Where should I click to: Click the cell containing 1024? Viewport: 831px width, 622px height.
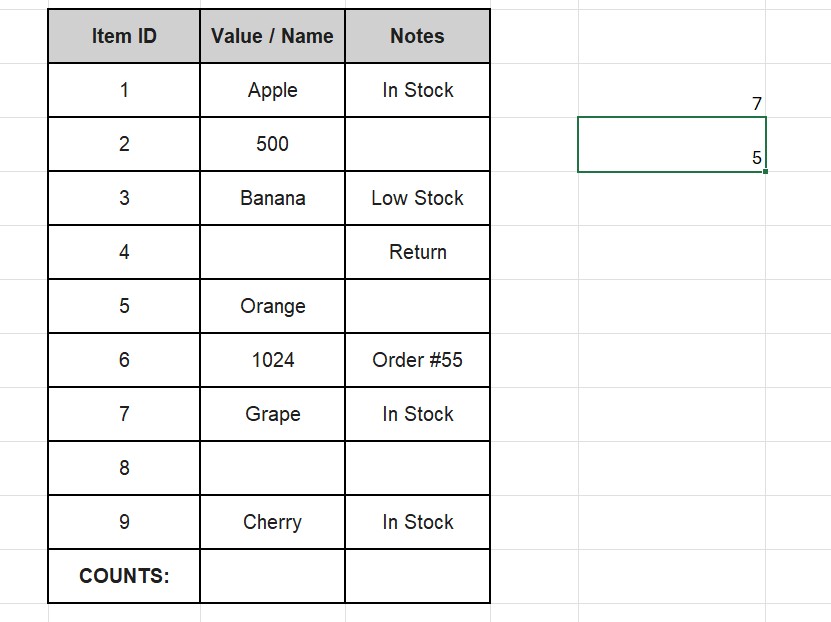tap(272, 360)
